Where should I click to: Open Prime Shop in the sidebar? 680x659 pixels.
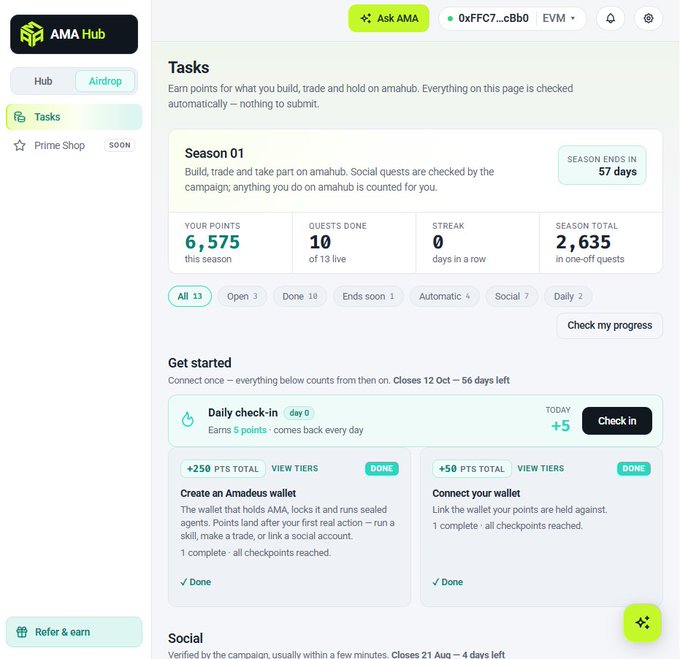point(74,145)
